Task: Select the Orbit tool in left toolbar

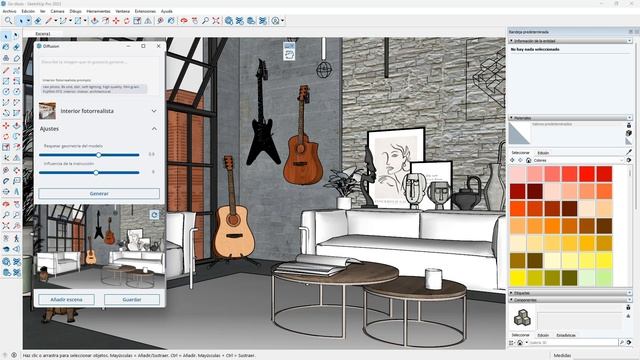Action: [x=6, y=203]
